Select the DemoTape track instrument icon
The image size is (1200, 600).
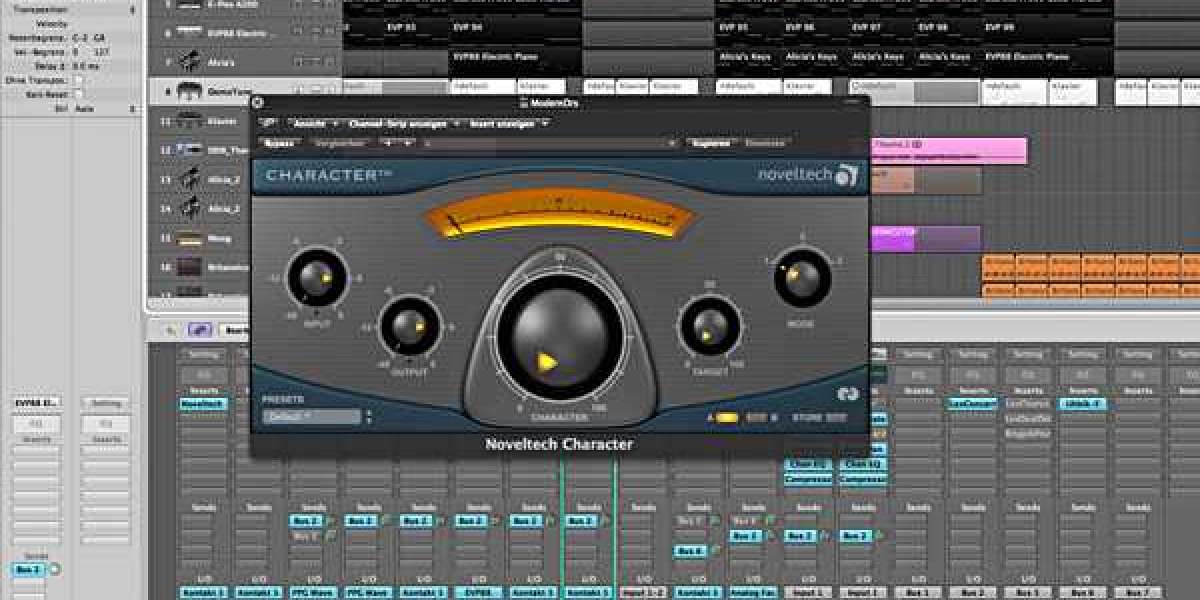click(188, 91)
